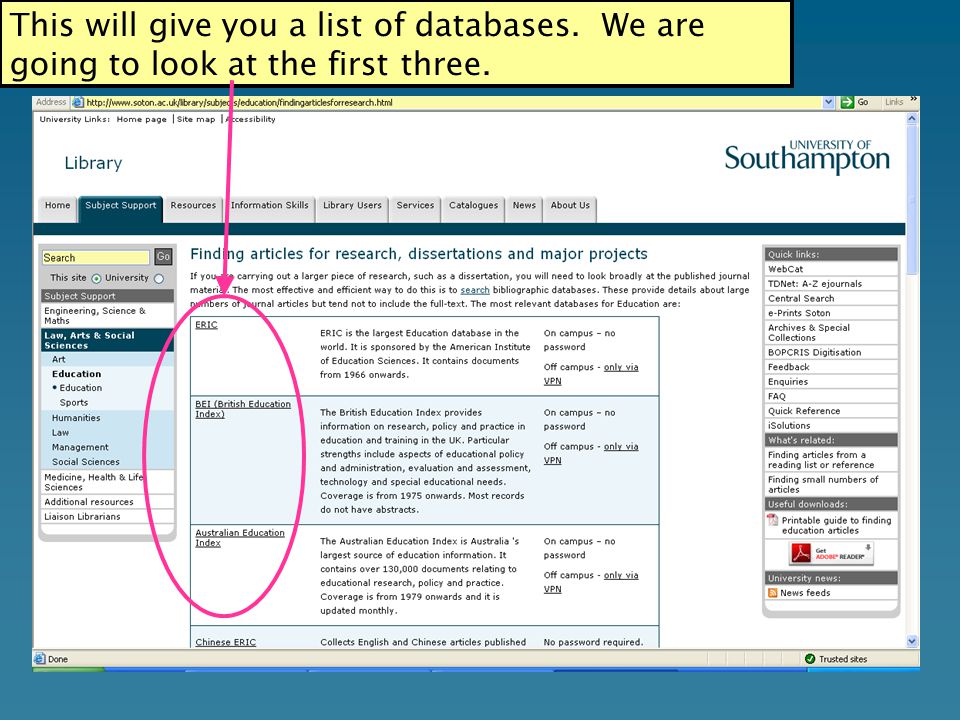Image resolution: width=960 pixels, height=720 pixels.
Task: Open the Social Sciences sidebar item
Action: (x=86, y=462)
